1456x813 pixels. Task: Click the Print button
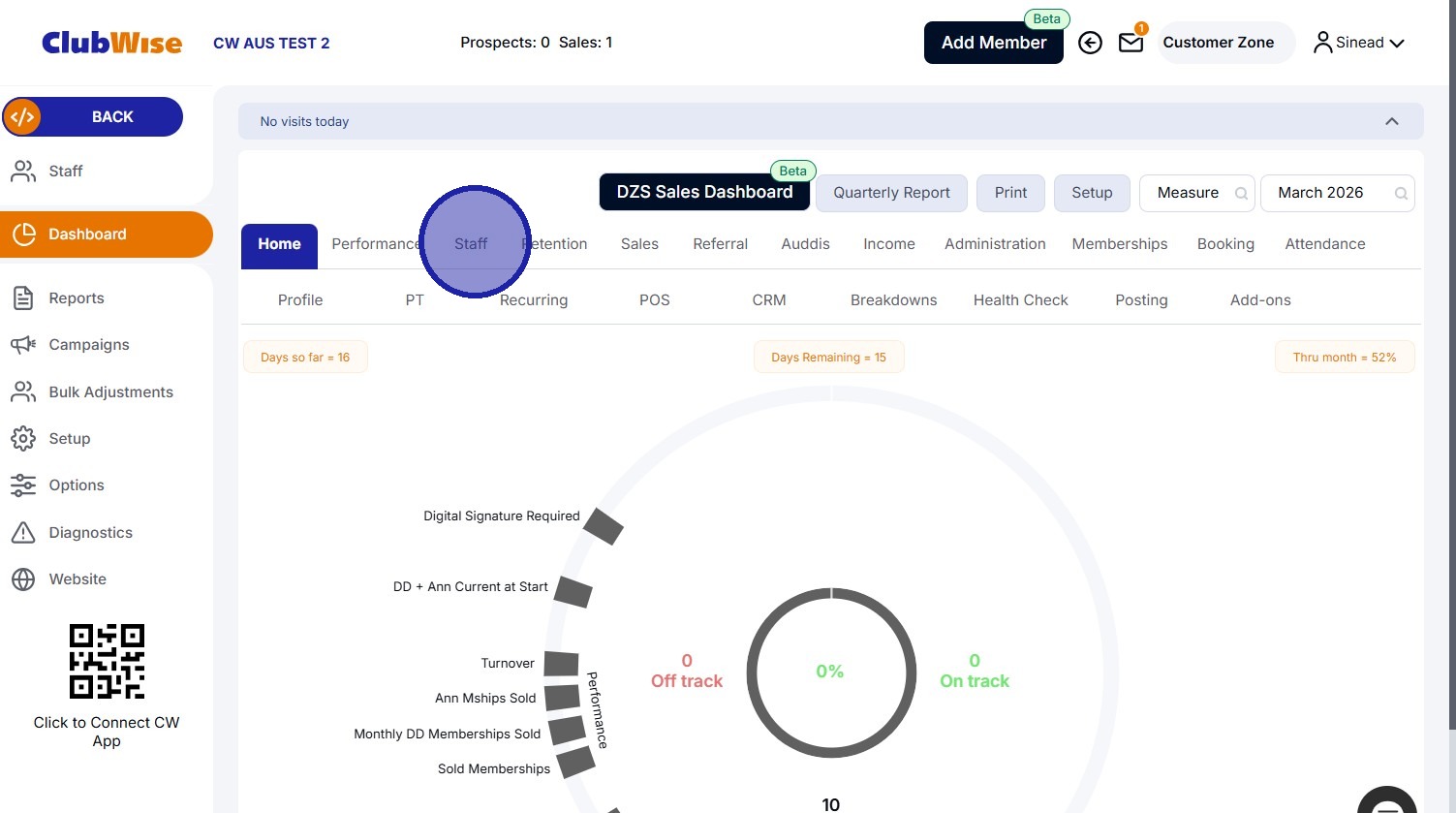tap(1010, 193)
